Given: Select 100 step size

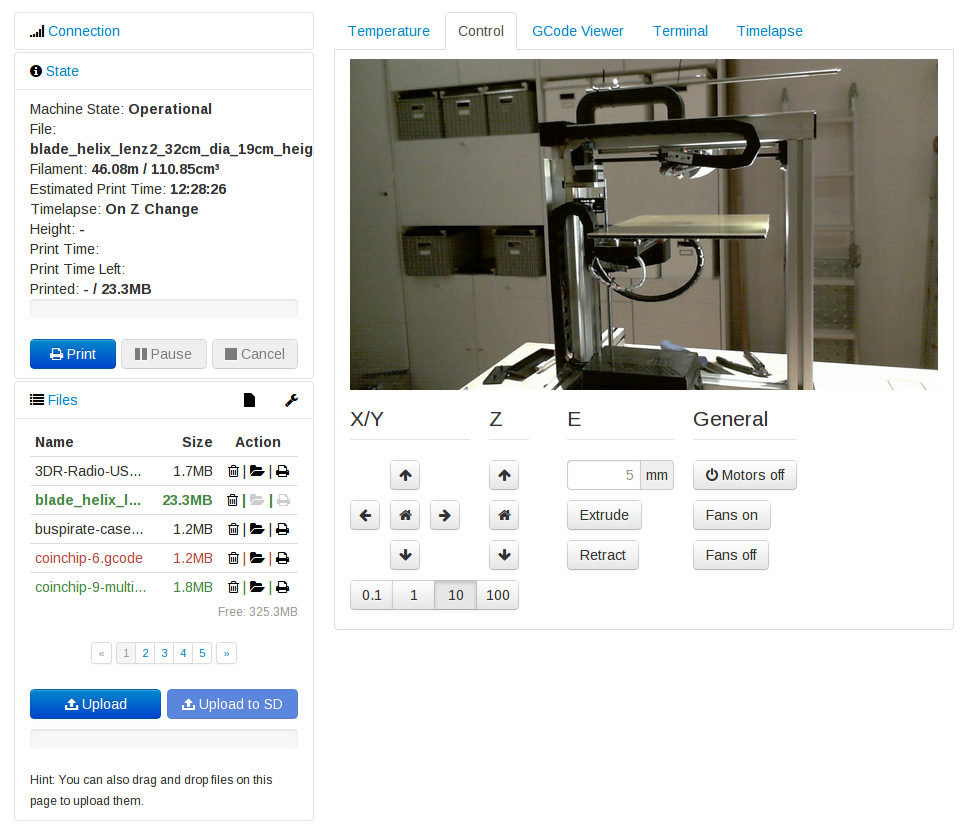Looking at the screenshot, I should [498, 595].
